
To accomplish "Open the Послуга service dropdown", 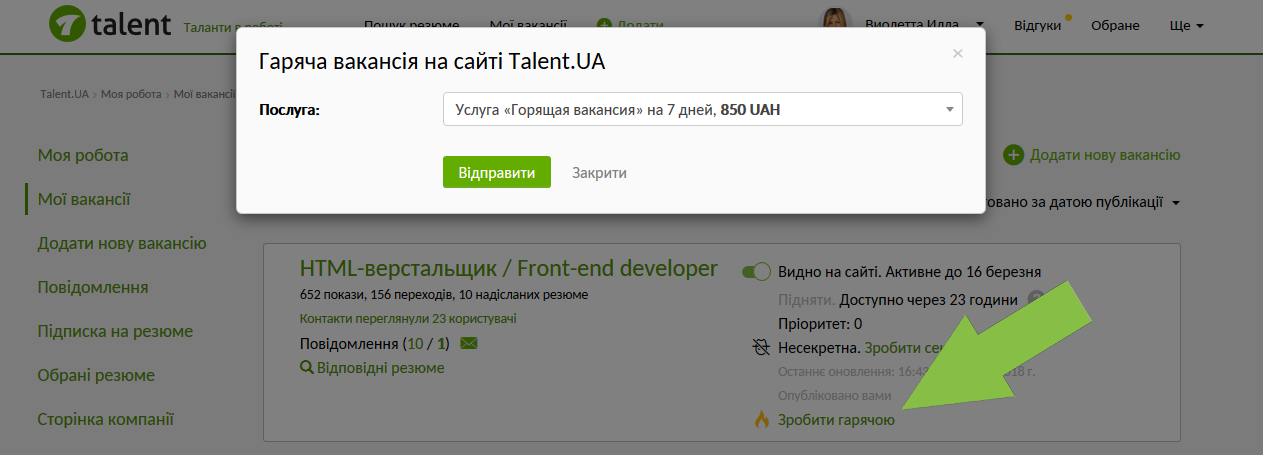I will [x=702, y=110].
